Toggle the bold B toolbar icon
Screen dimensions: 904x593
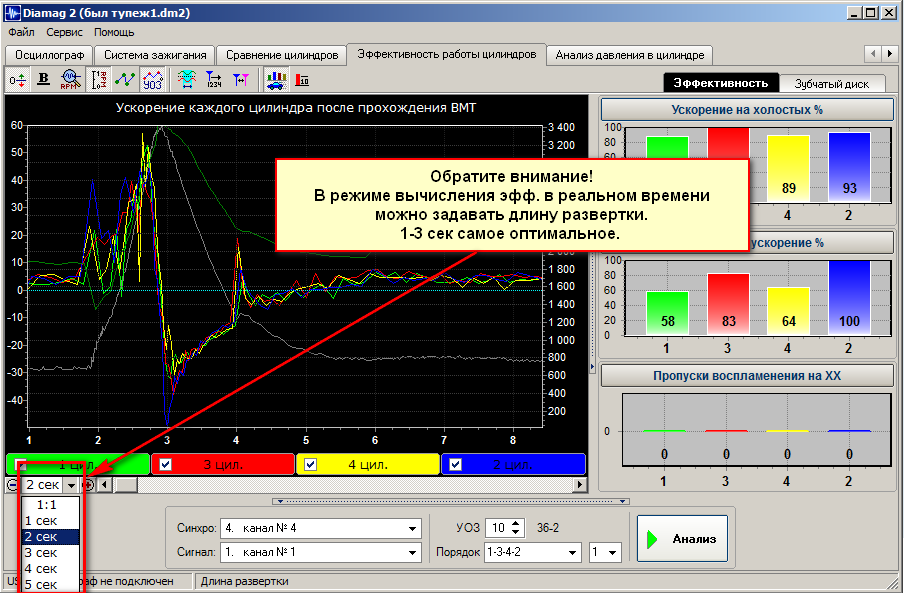[43, 80]
